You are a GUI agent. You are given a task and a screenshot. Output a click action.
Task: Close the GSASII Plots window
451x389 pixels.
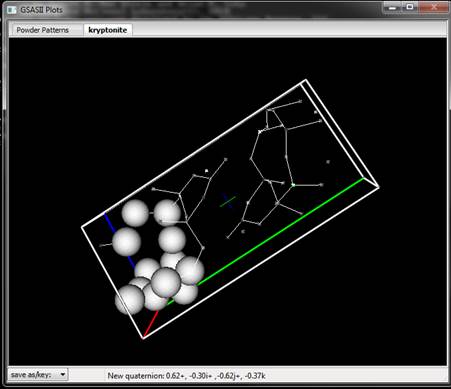tap(434, 7)
